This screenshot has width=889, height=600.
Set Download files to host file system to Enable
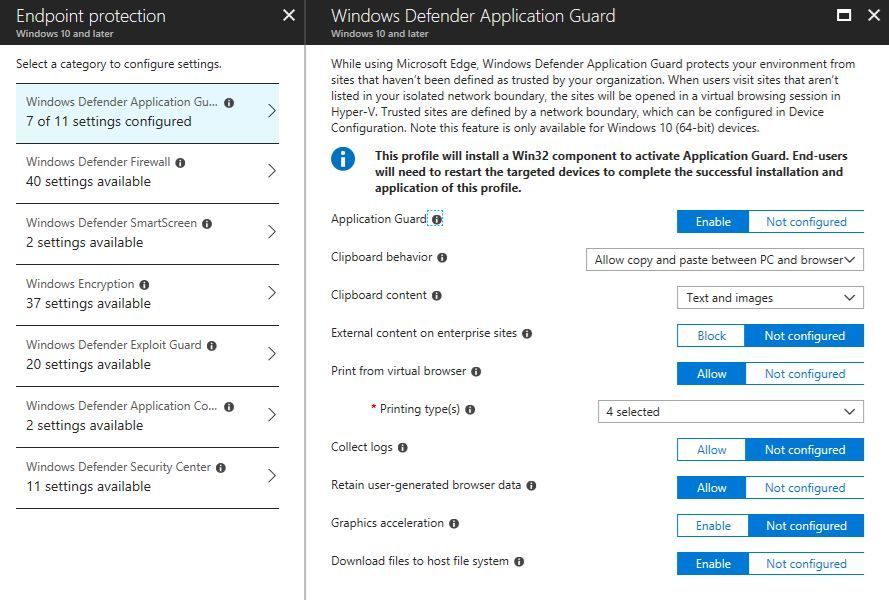point(713,564)
